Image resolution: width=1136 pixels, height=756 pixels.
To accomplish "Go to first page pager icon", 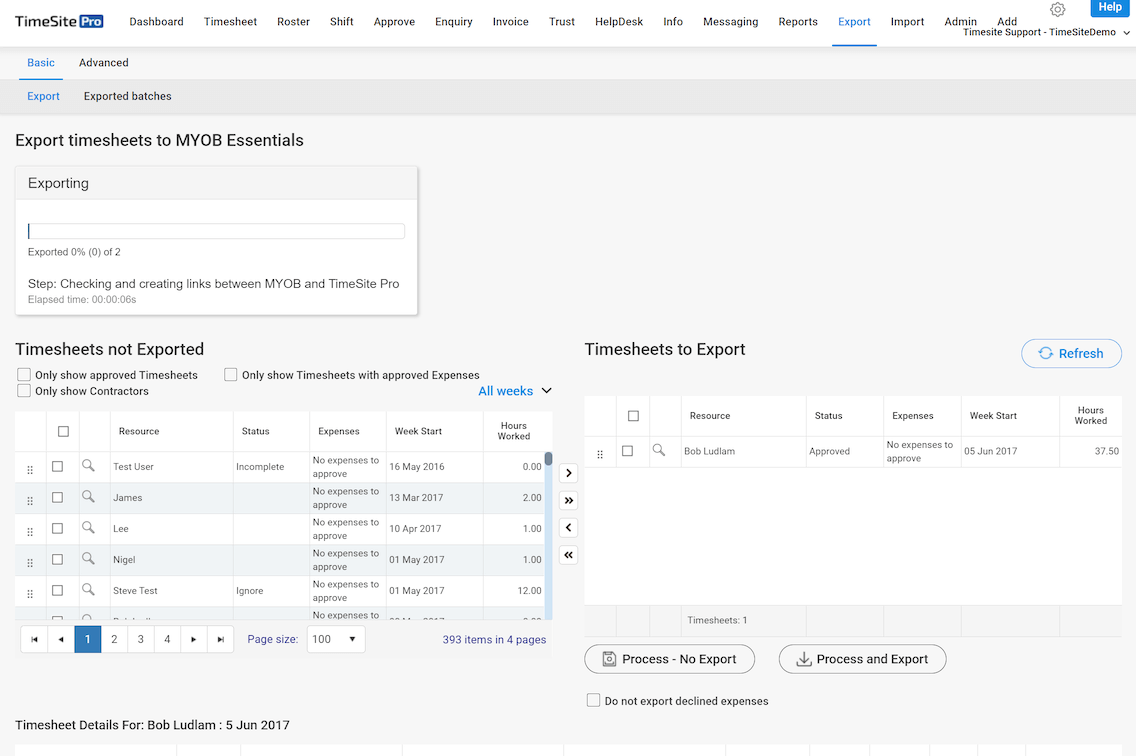I will click(34, 639).
